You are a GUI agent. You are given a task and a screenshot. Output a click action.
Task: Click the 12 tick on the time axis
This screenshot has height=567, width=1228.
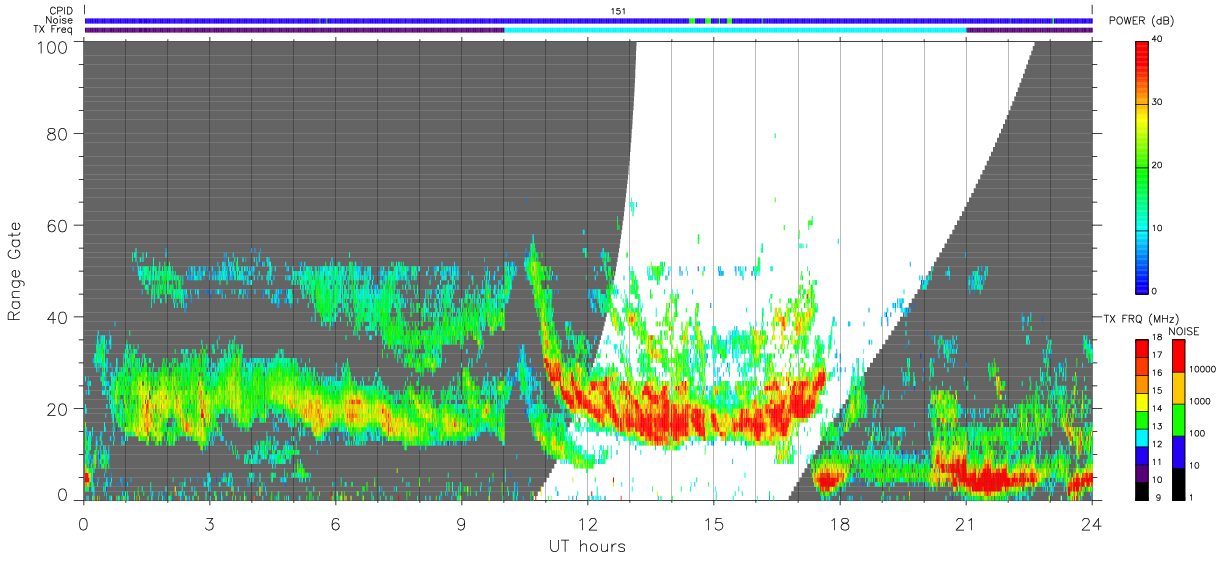[588, 523]
